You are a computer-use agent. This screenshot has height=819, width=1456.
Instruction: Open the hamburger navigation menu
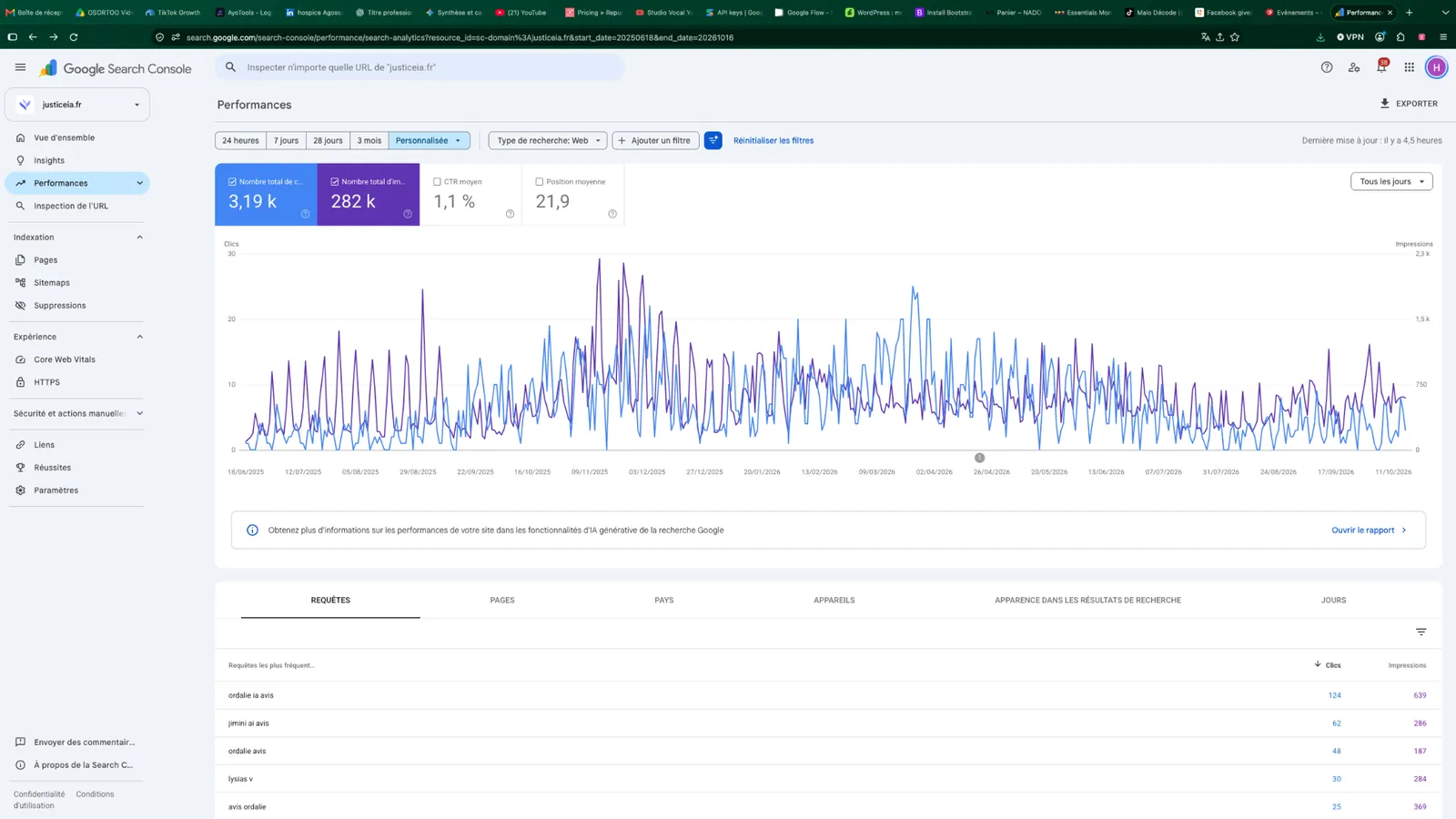(20, 67)
